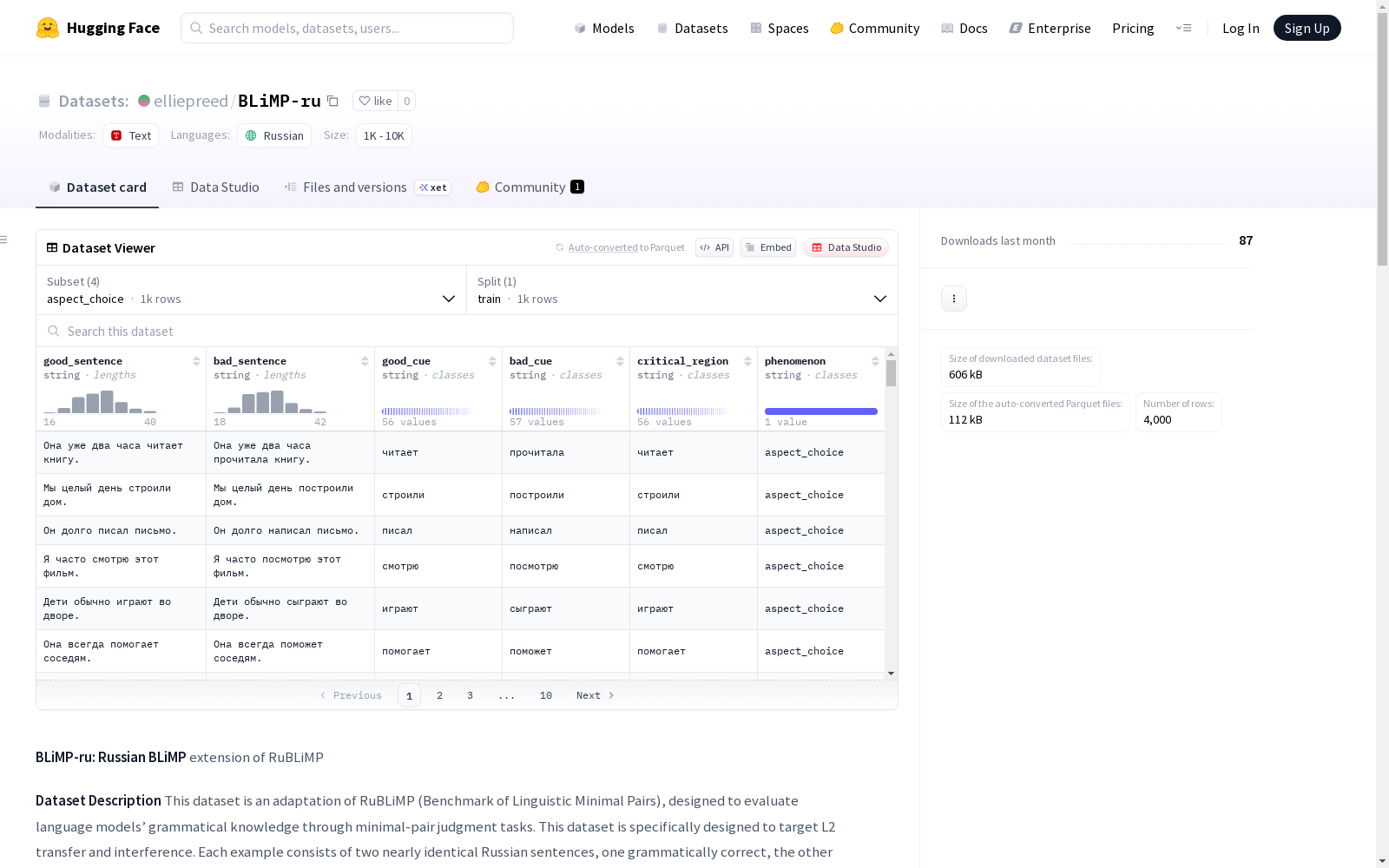Switch to the Dataset card tab
This screenshot has height=868, width=1389.
[x=97, y=187]
